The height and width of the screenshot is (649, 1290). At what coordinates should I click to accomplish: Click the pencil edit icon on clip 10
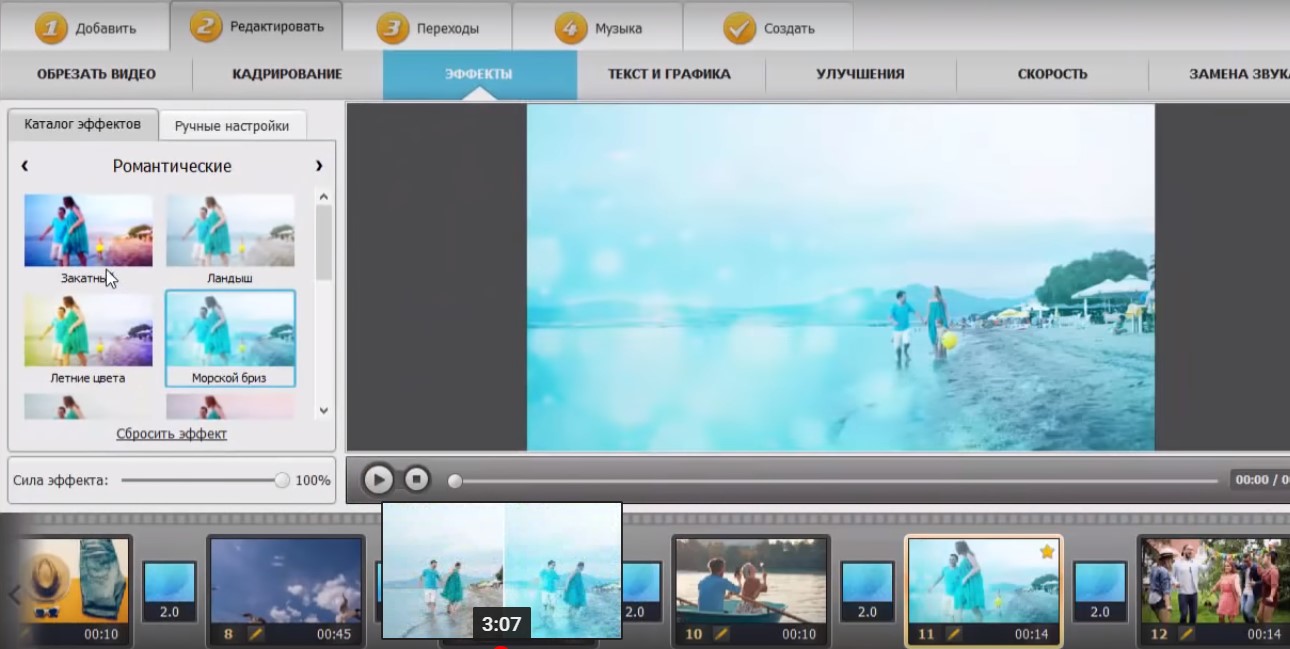[721, 634]
